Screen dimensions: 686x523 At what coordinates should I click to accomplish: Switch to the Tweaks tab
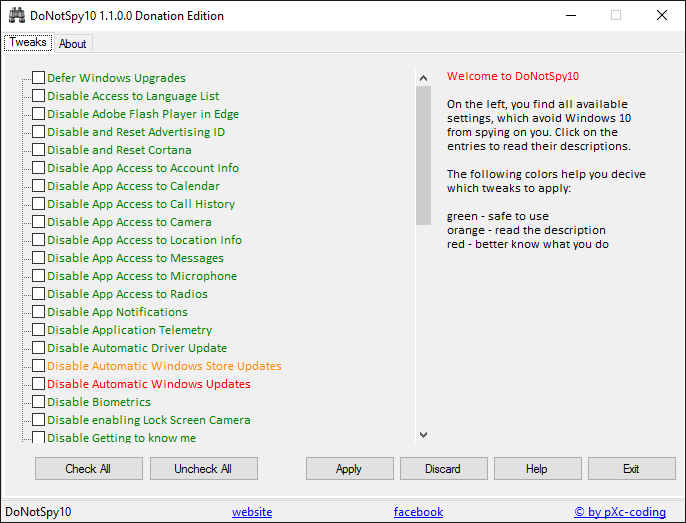28,42
